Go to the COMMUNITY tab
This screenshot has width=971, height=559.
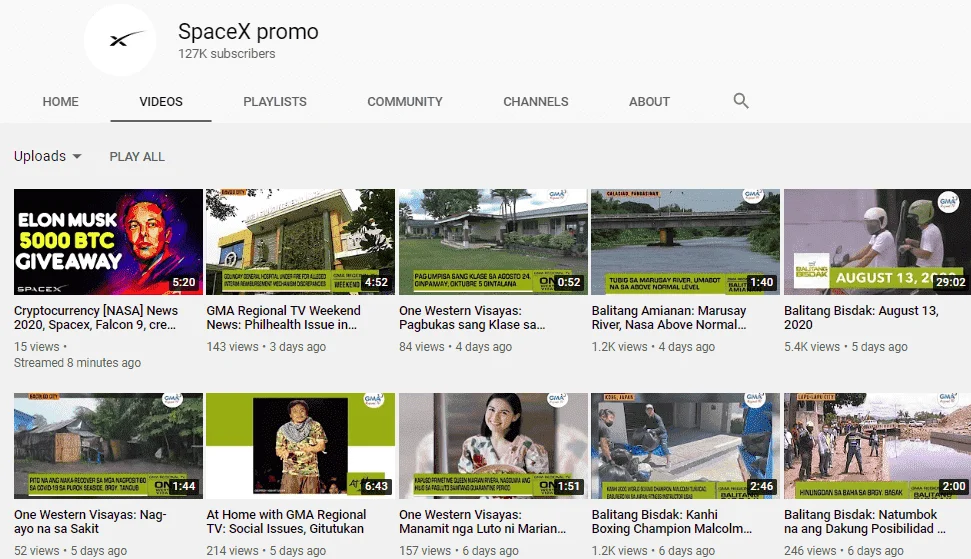(405, 102)
